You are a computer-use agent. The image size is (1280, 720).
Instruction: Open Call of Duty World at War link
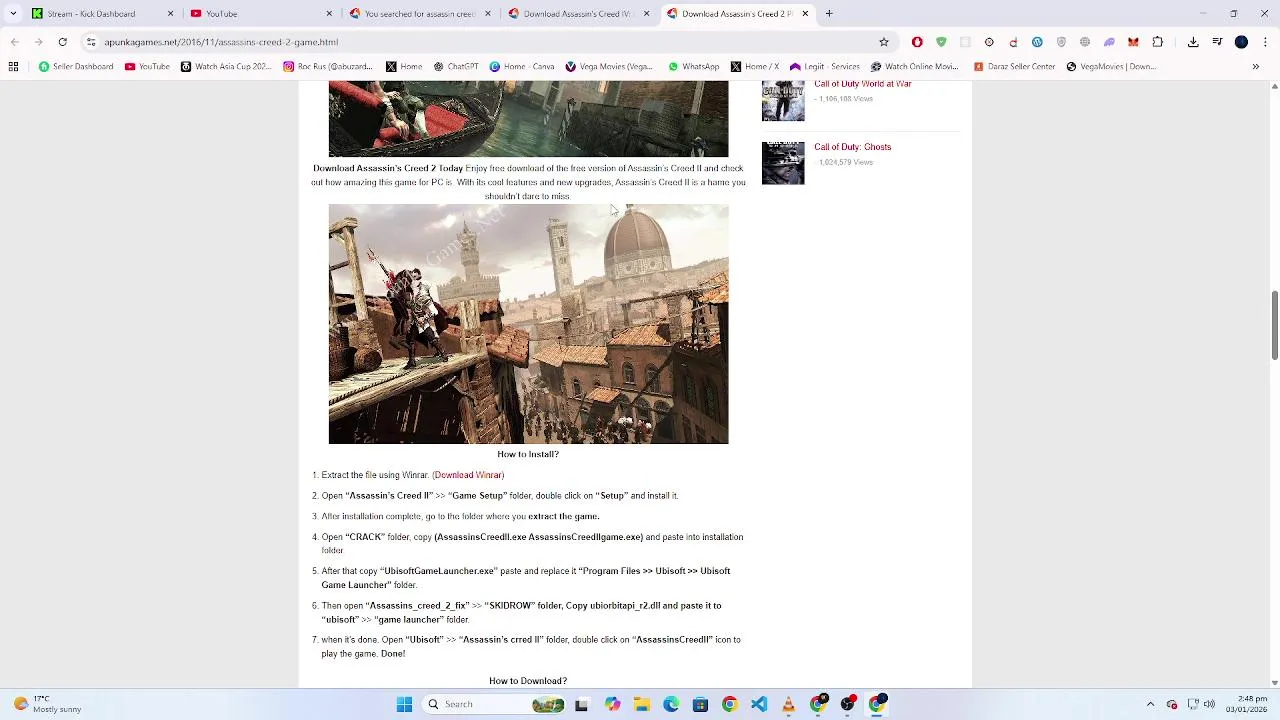tap(862, 84)
